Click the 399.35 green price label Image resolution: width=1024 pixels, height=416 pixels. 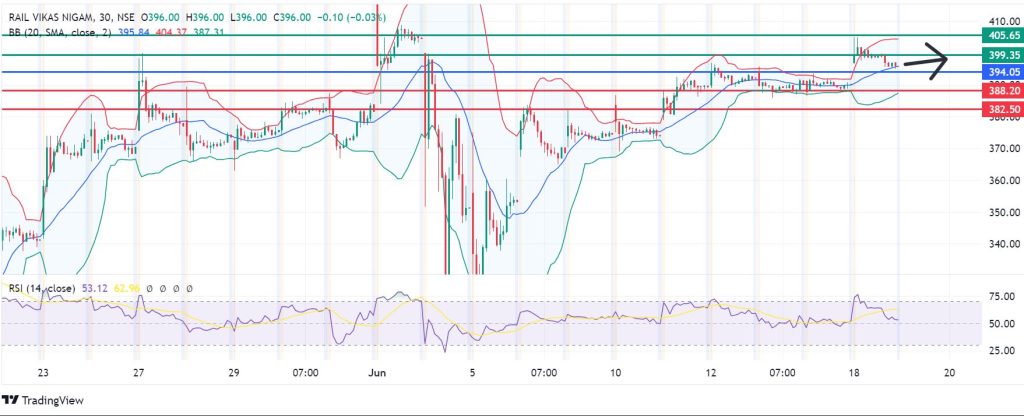(1002, 56)
